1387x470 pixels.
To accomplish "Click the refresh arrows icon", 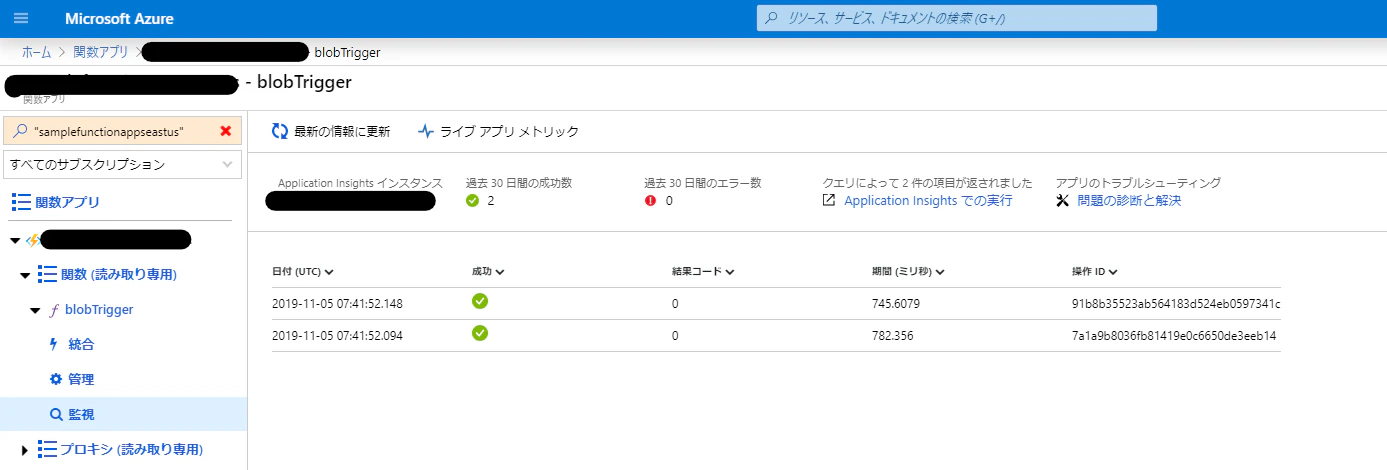I will [x=280, y=131].
